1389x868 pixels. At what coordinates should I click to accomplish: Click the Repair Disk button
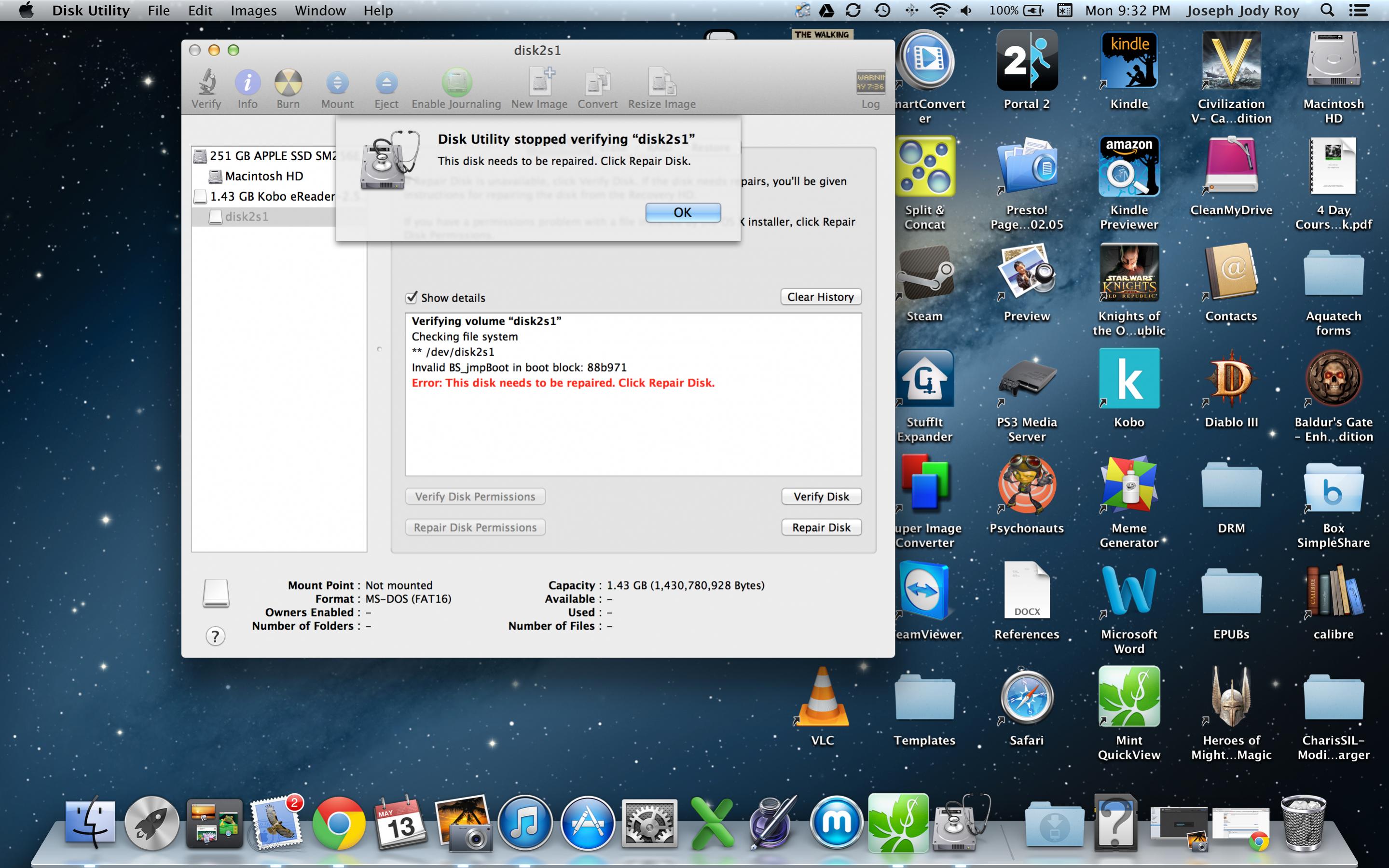click(x=821, y=527)
